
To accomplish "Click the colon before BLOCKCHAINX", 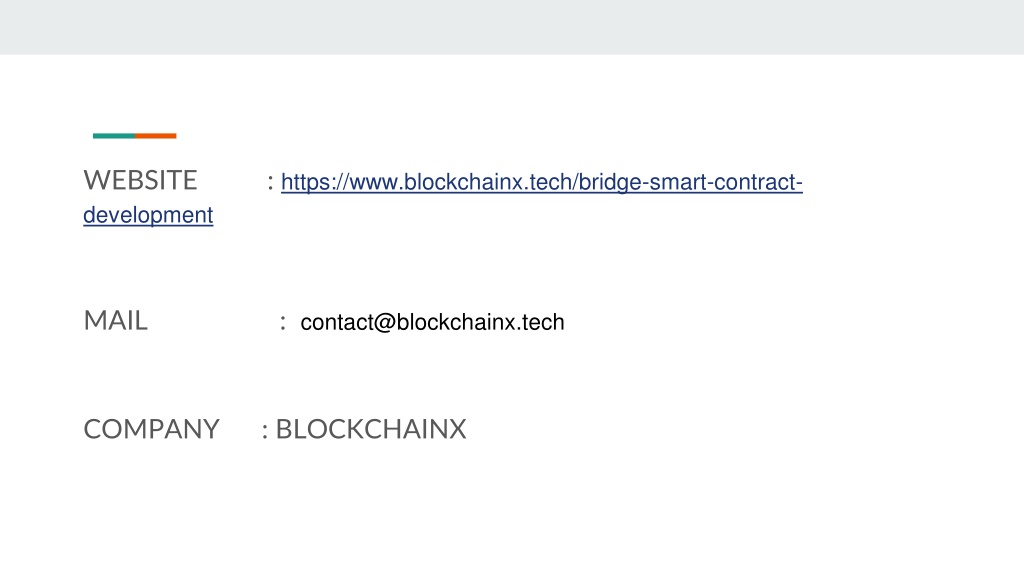I will coord(265,431).
